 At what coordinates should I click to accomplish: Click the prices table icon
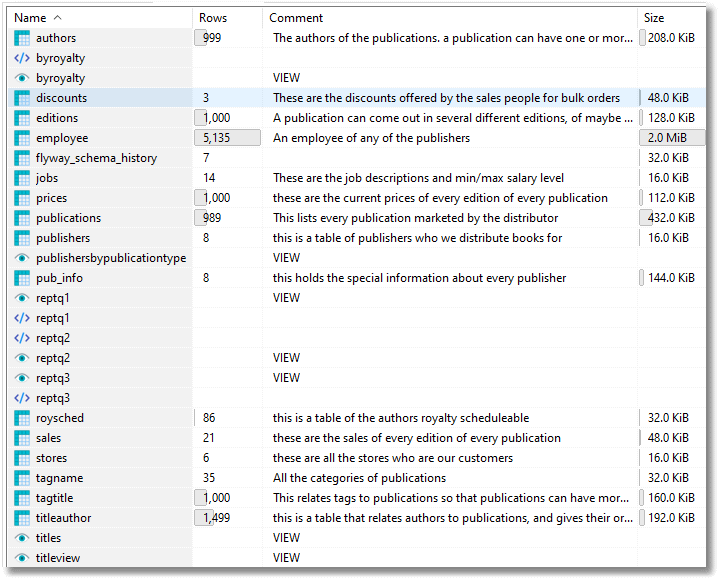22,198
